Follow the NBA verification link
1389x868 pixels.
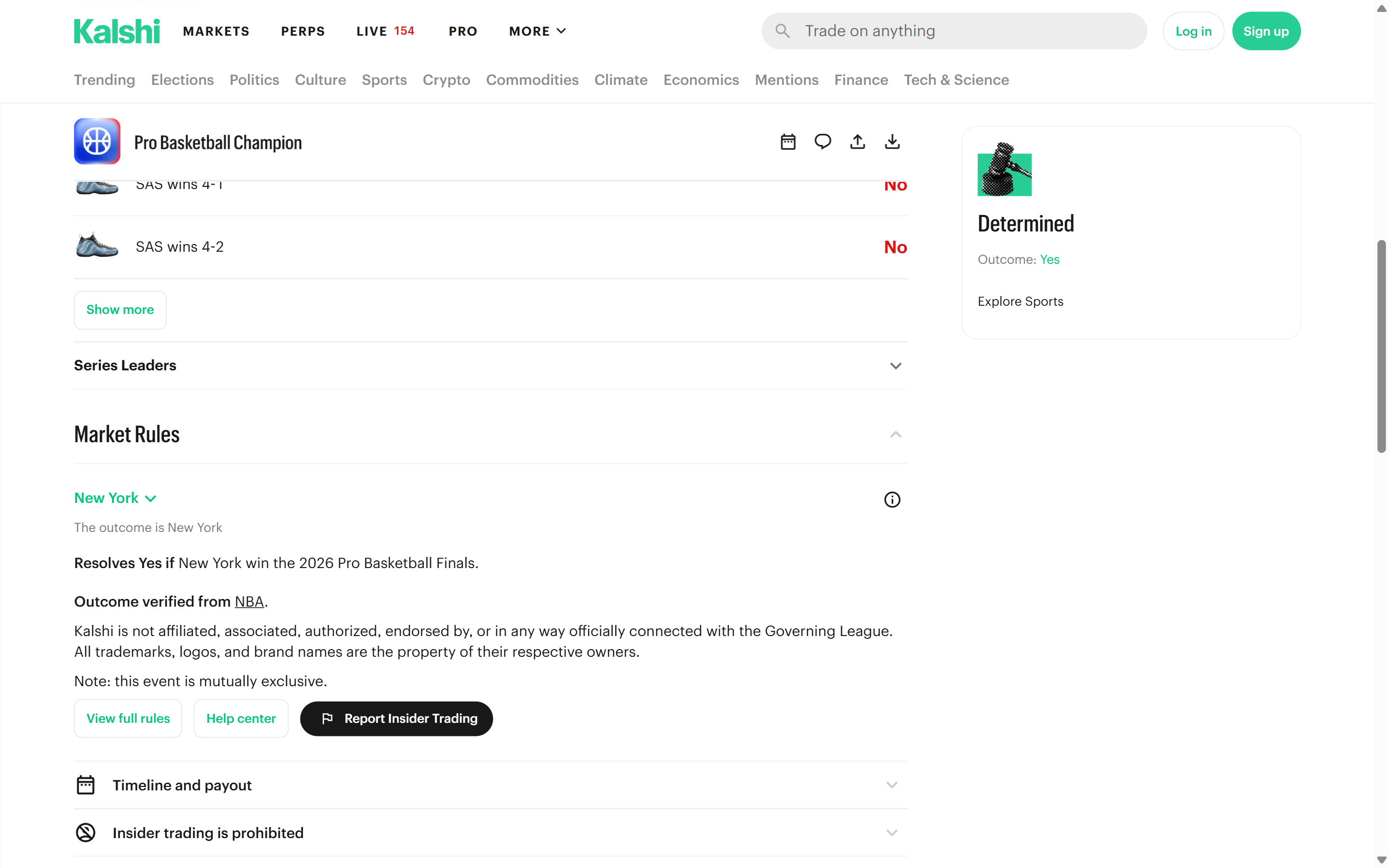[249, 602]
